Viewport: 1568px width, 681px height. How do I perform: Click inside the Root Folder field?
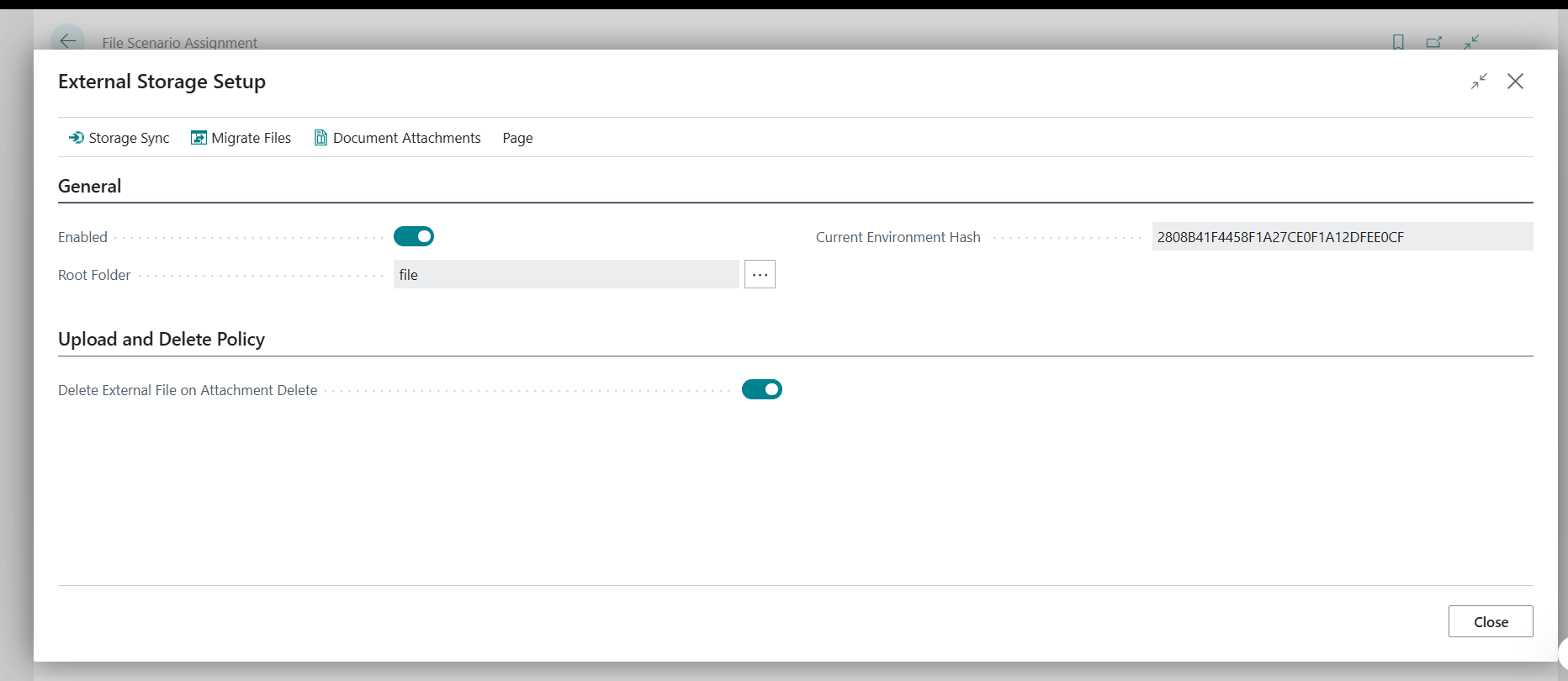point(566,274)
